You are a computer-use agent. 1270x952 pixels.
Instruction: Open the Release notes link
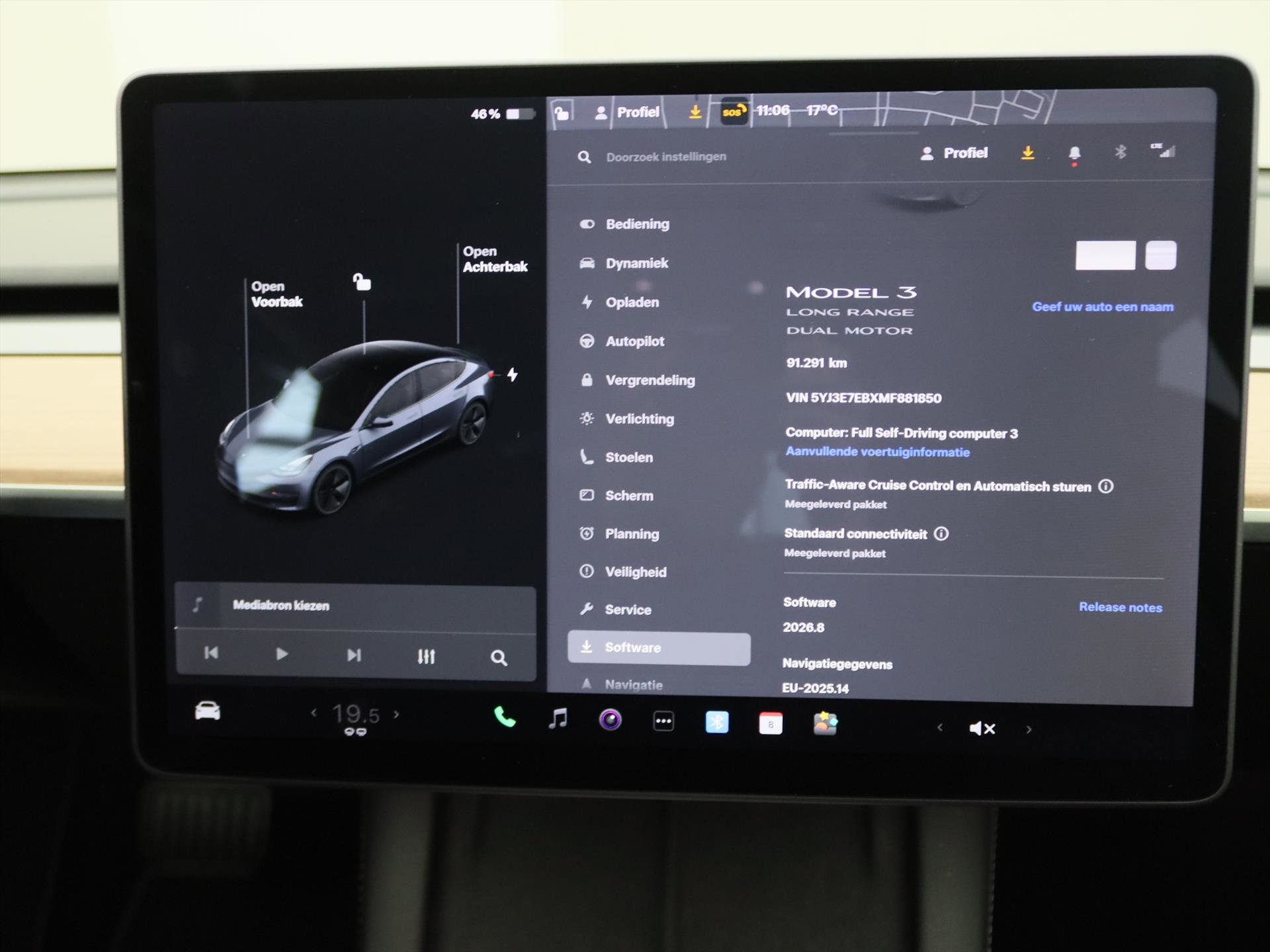click(x=1121, y=608)
